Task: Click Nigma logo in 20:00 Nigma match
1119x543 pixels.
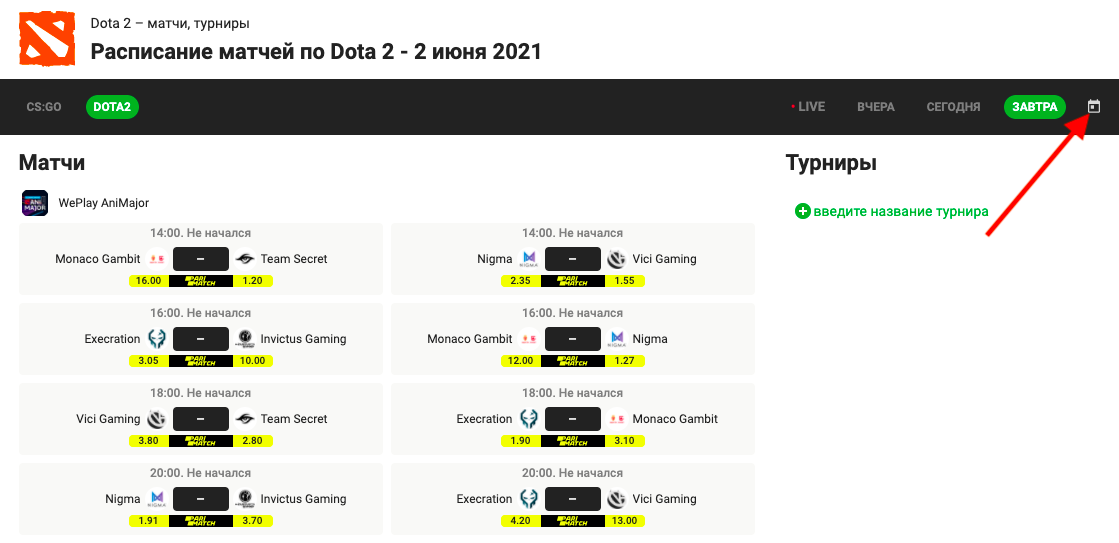Action: 156,499
